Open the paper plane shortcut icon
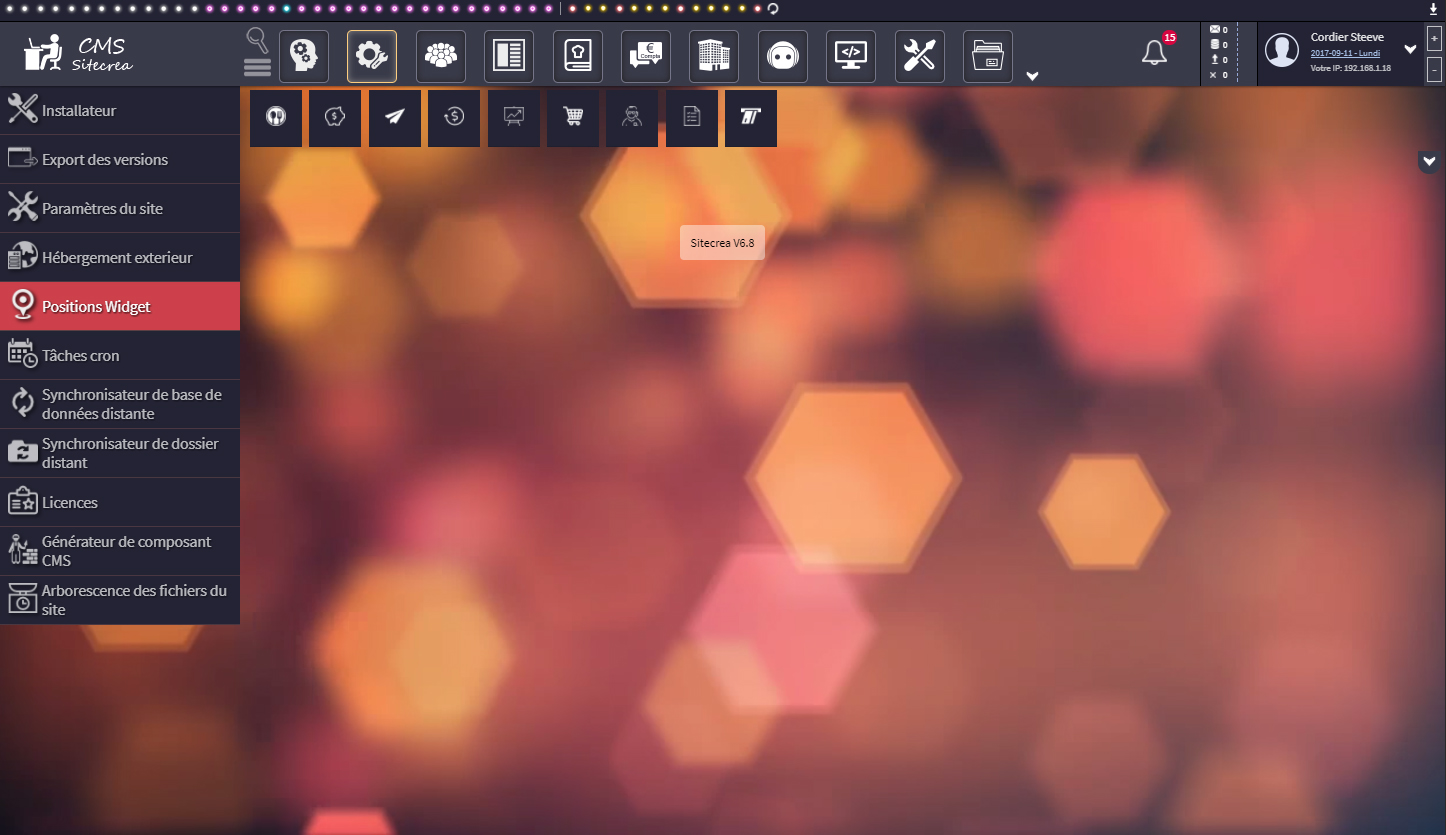 click(395, 117)
